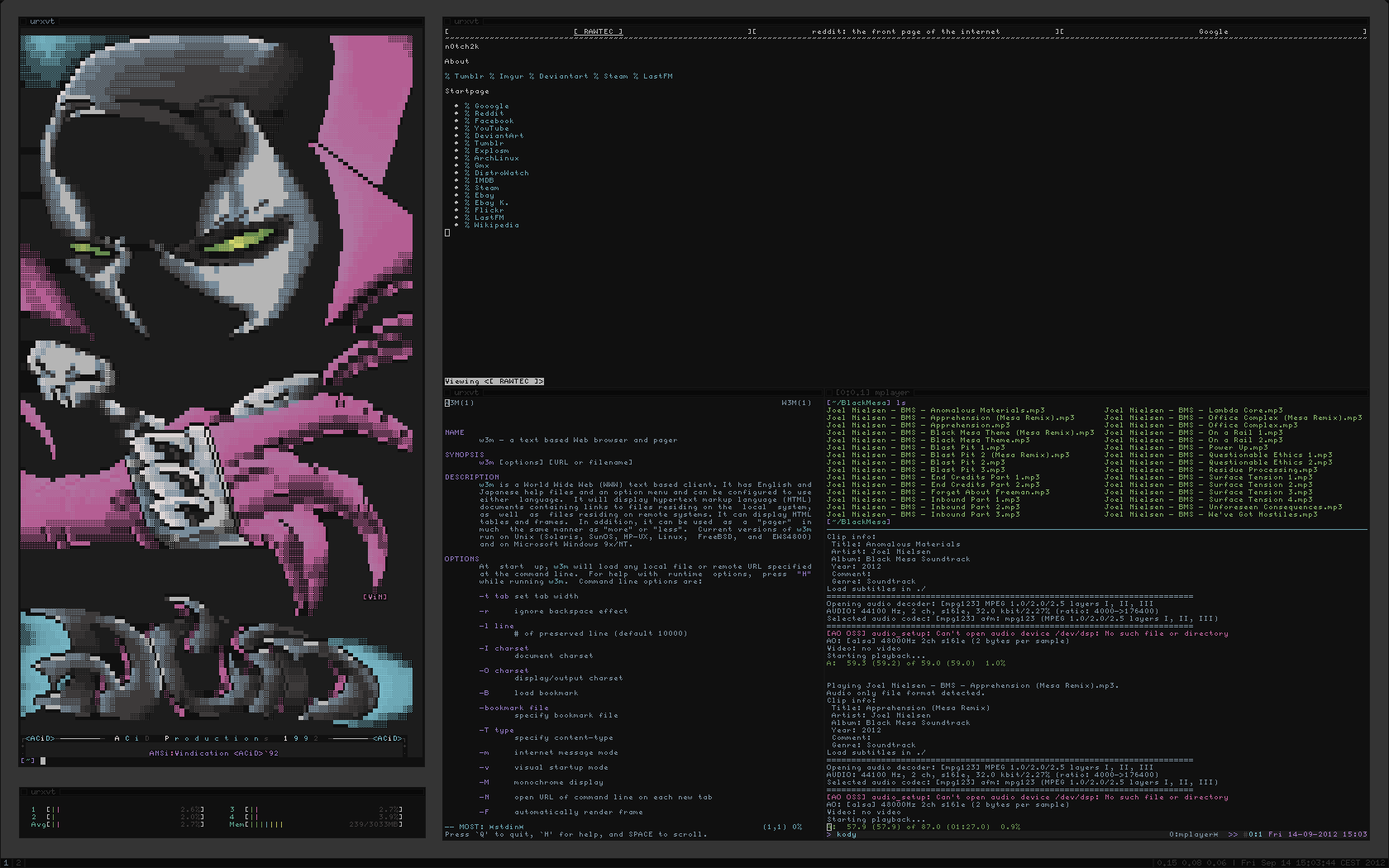Click the load average readout in the bottom bar
The width and height of the screenshot is (1389, 868).
tap(1191, 862)
